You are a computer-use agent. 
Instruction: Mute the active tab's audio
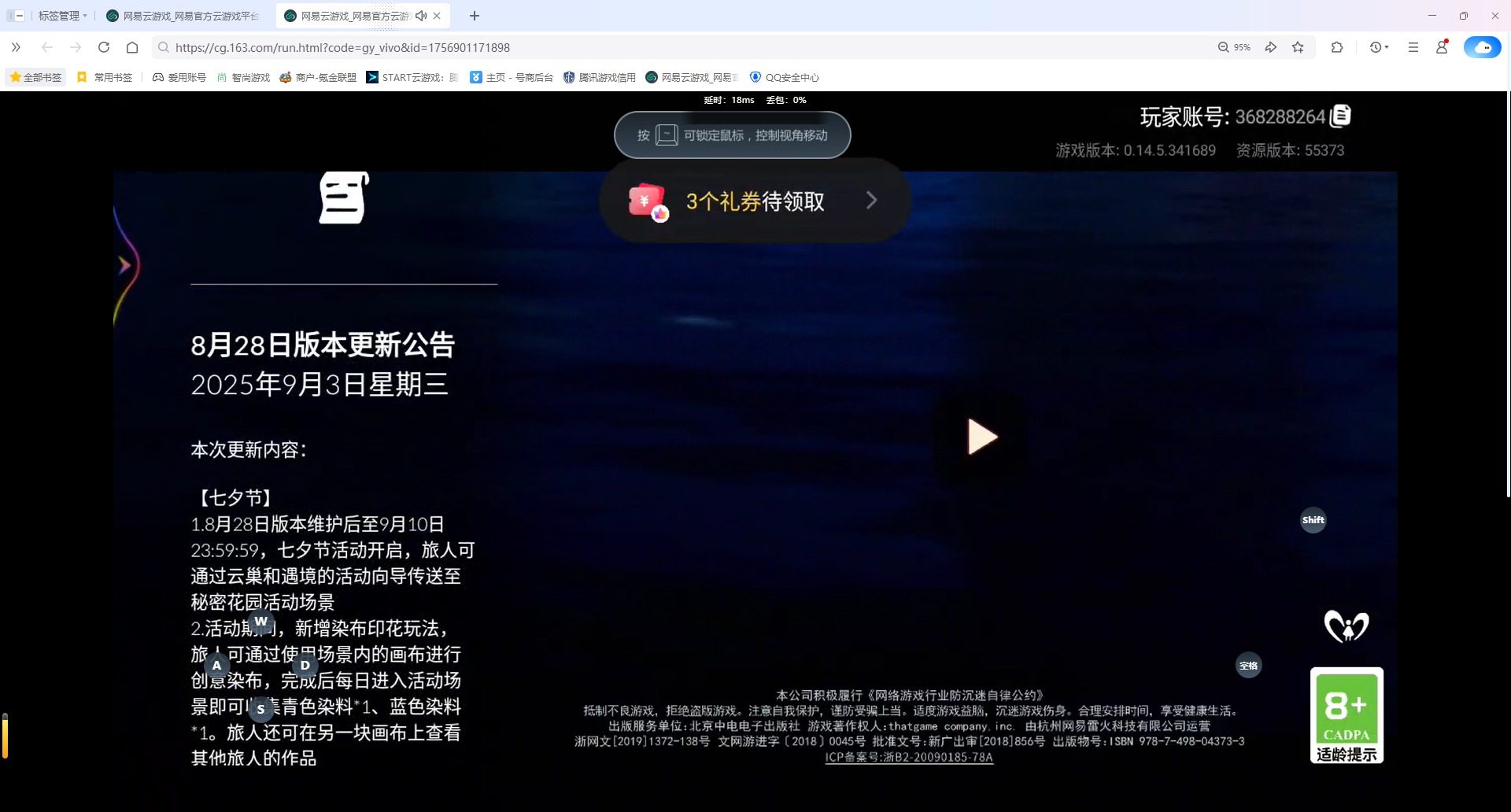421,16
